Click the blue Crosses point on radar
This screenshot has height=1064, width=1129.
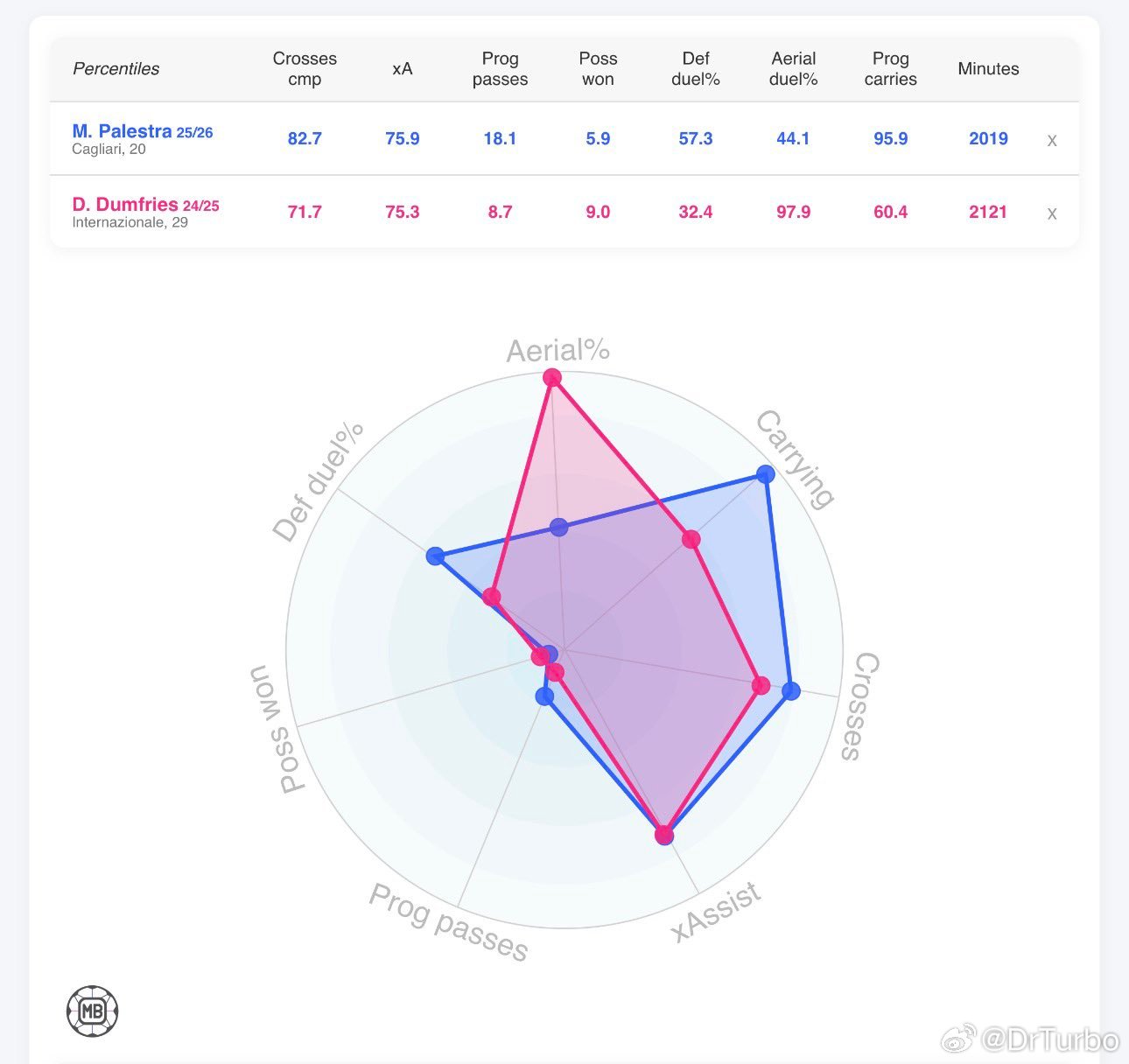790,691
